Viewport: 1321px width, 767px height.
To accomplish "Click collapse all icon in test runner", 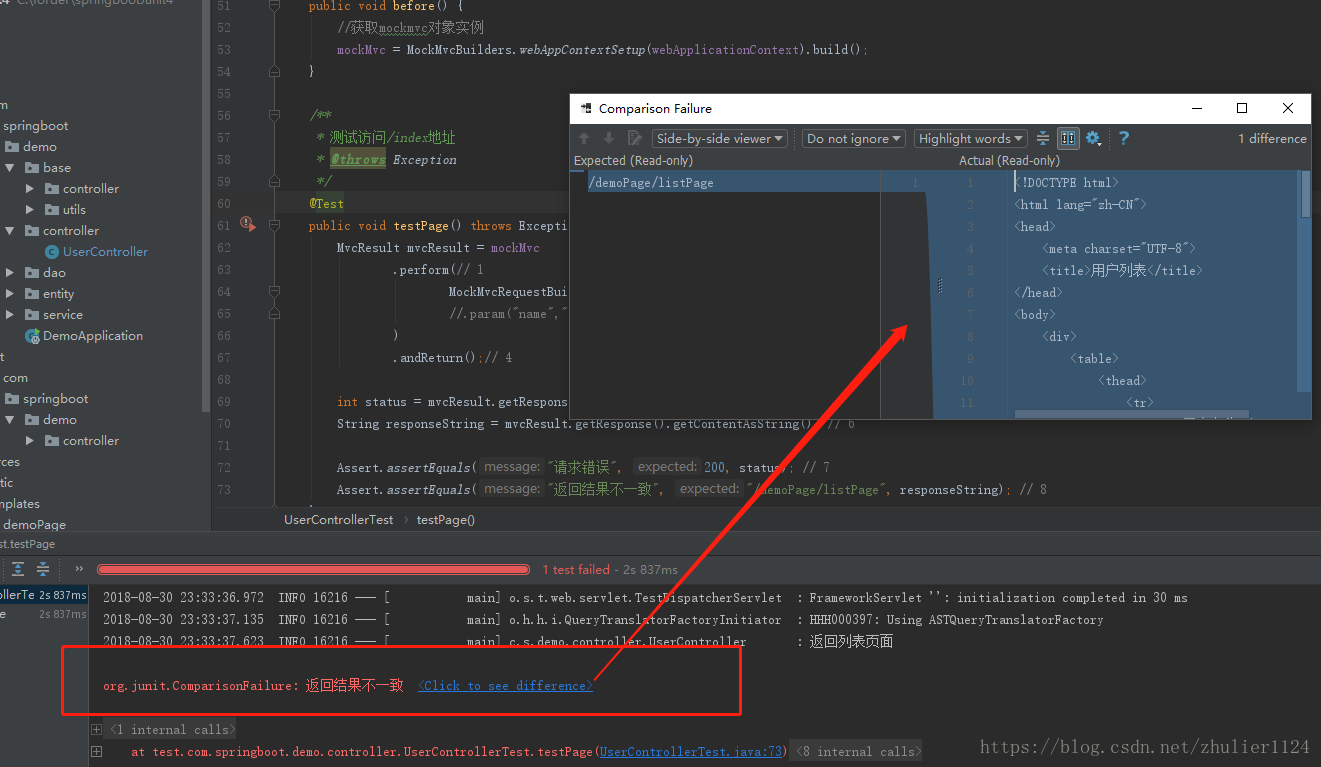I will (x=43, y=569).
